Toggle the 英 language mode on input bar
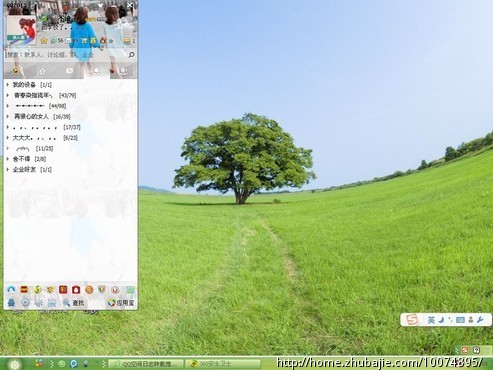The image size is (493, 370). pos(431,320)
